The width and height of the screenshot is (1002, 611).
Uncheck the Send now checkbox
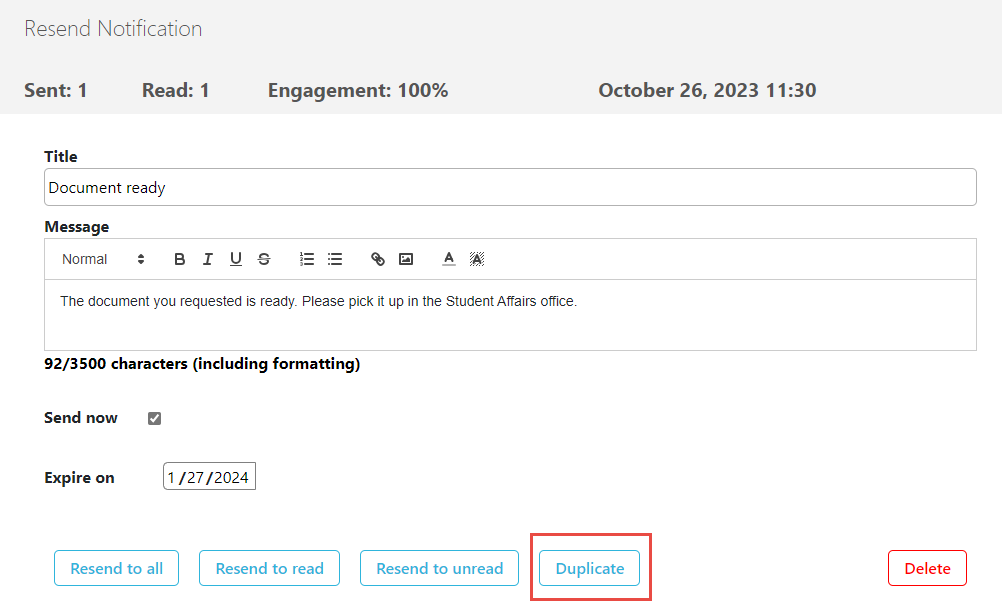[x=154, y=418]
